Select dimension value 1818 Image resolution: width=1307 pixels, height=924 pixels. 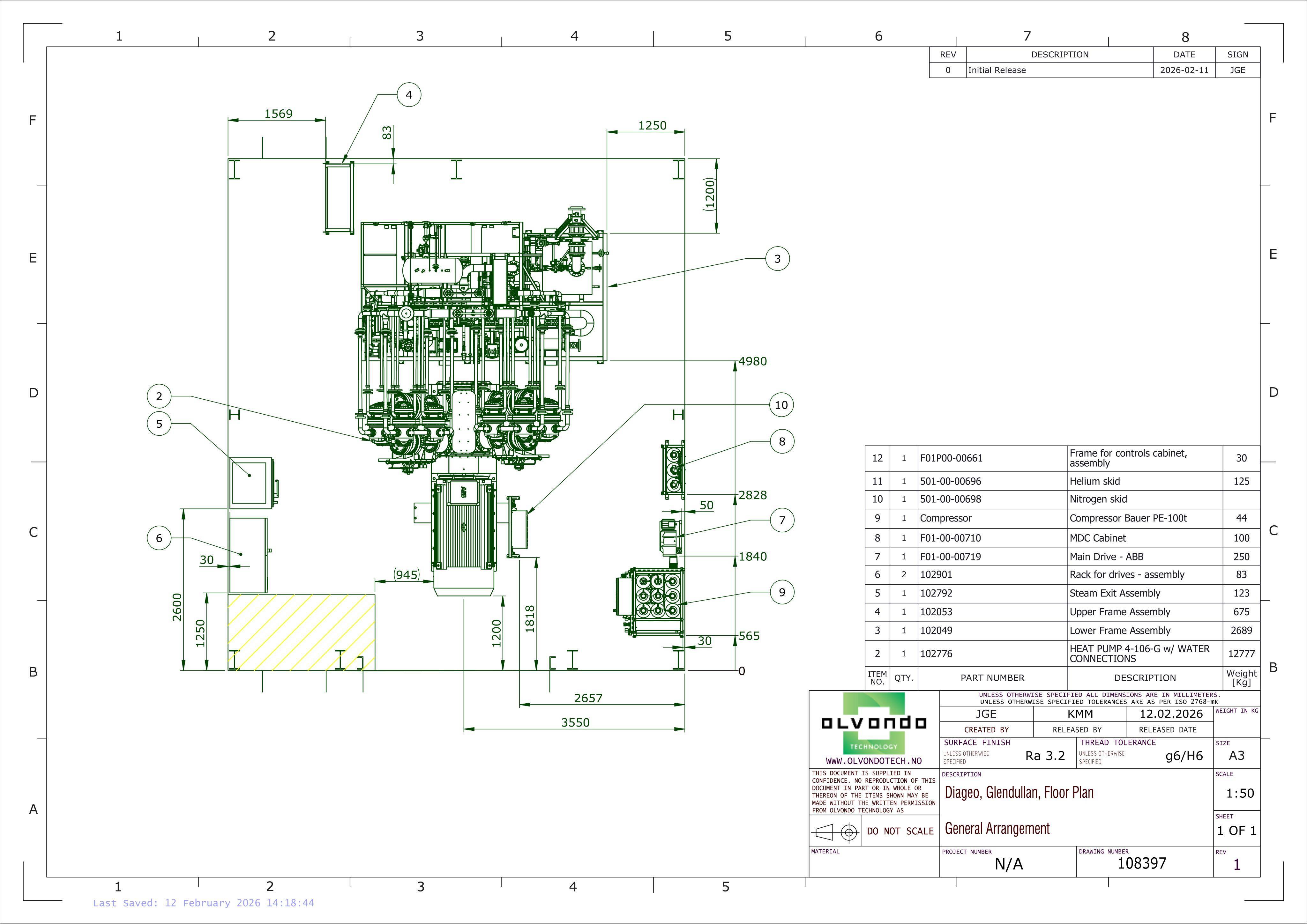pyautogui.click(x=529, y=618)
